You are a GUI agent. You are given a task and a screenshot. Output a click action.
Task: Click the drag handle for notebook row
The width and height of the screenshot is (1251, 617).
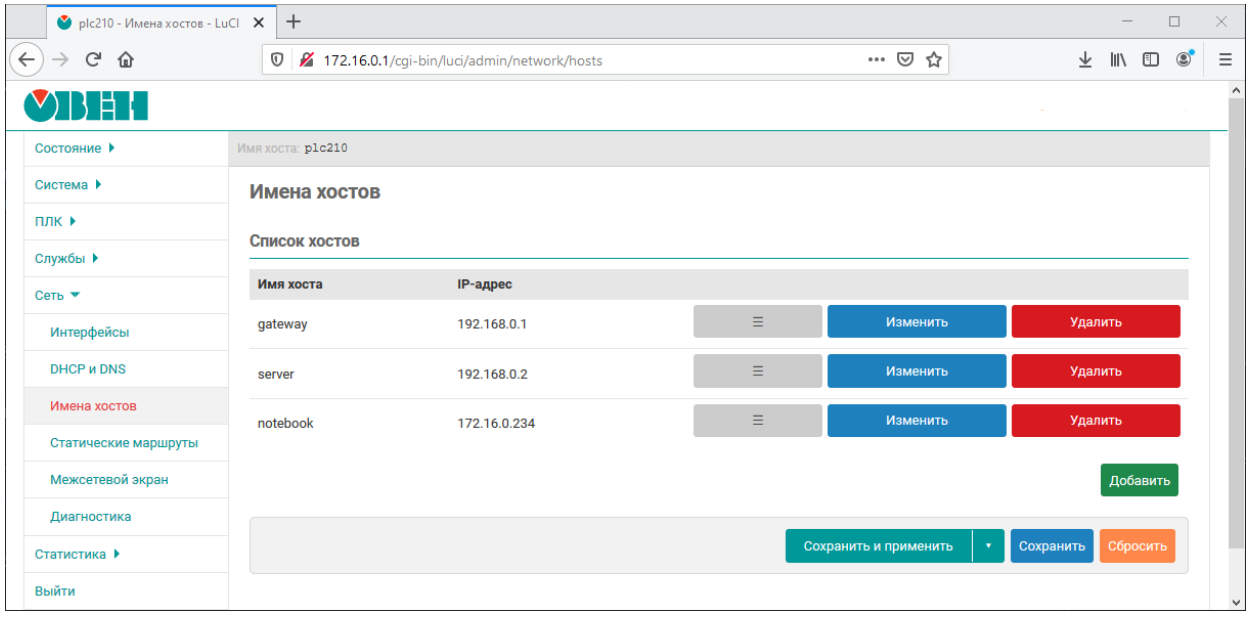click(x=757, y=421)
